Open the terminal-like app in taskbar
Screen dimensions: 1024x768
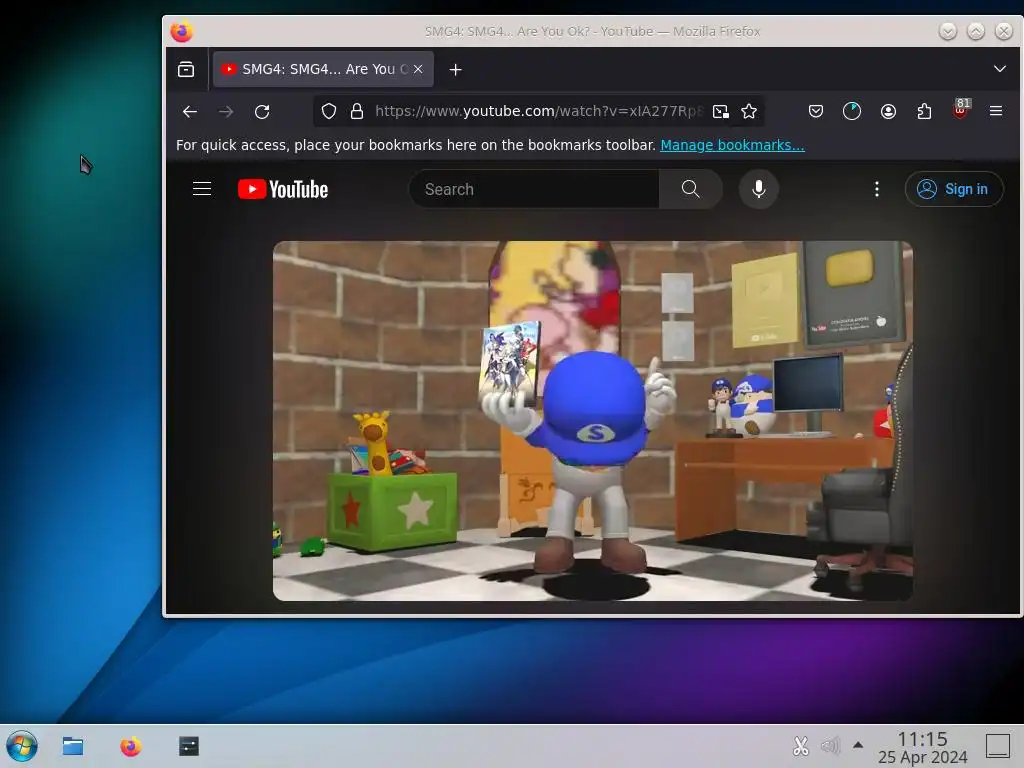189,746
